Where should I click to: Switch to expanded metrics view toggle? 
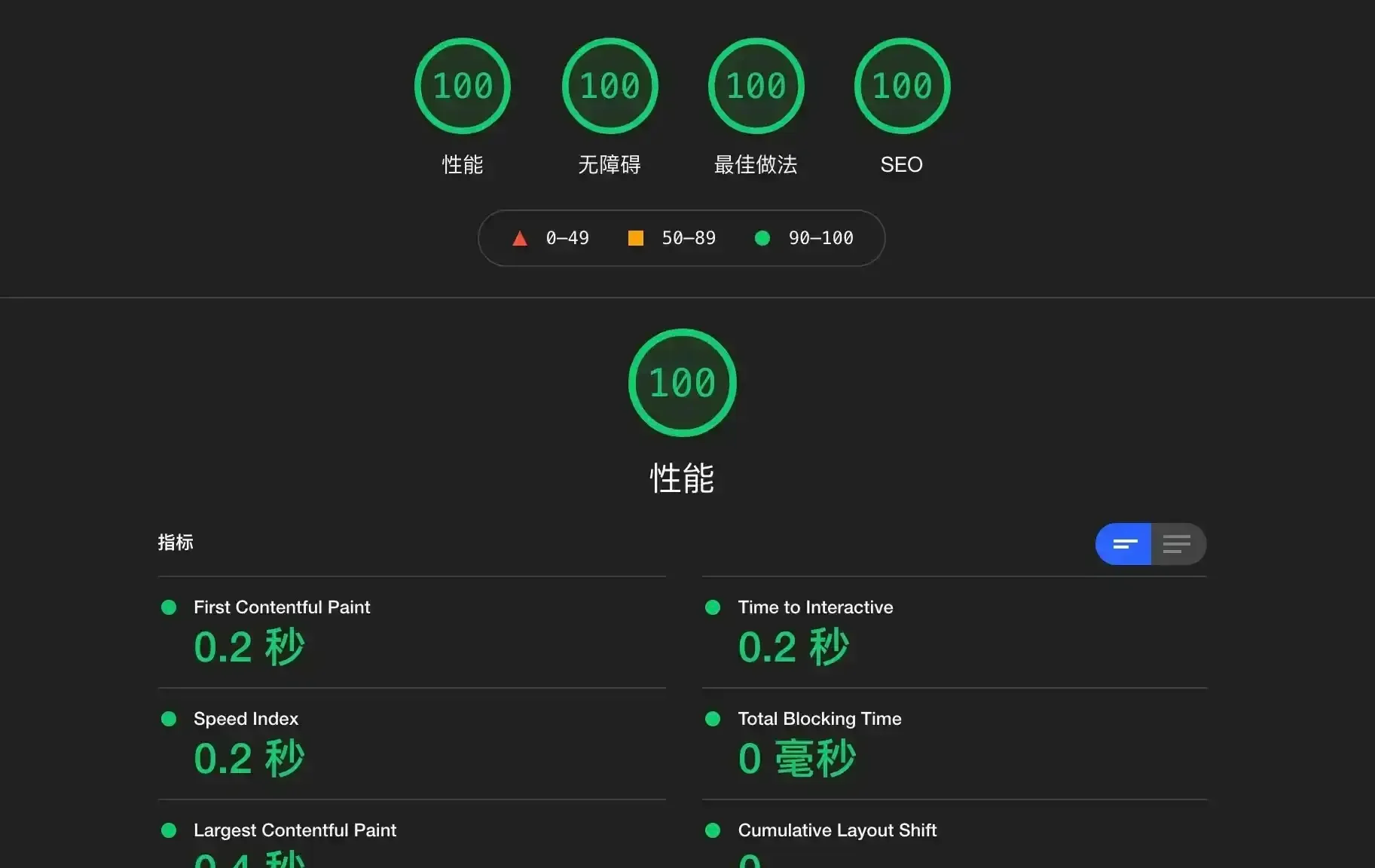[1178, 544]
